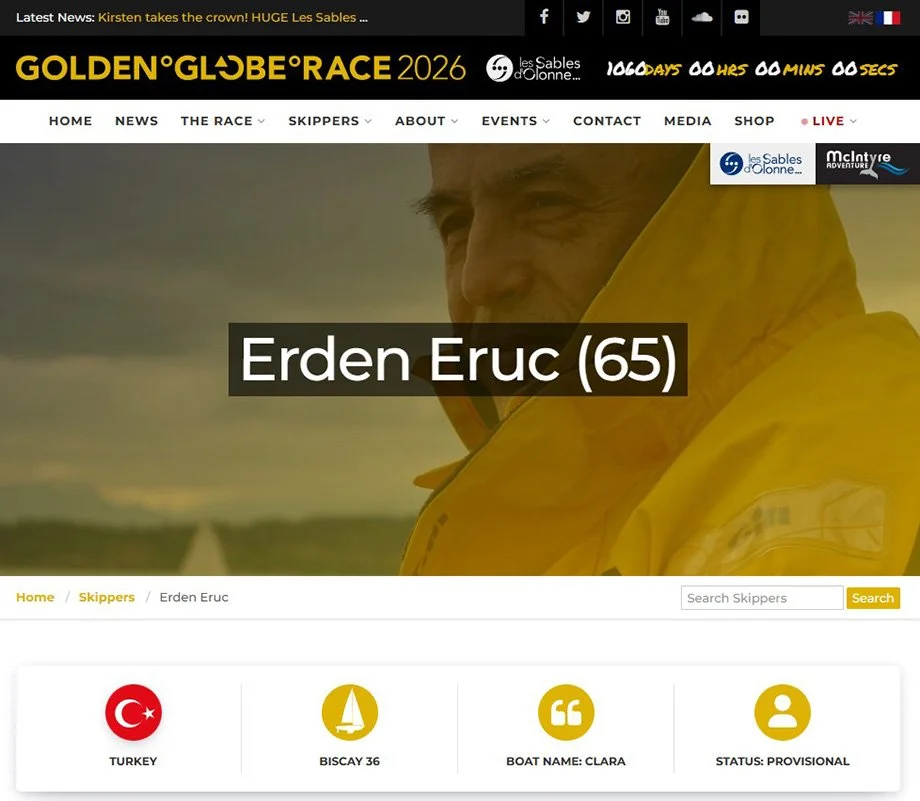
Task: Expand the About dropdown menu
Action: 426,121
